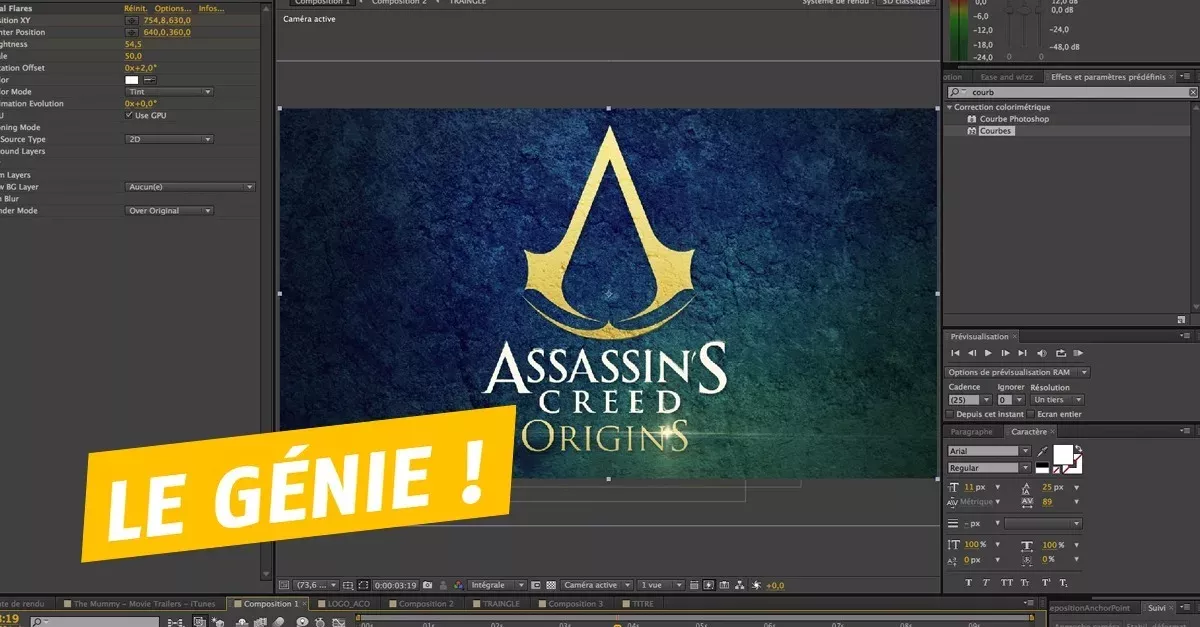Open Render Mode Over Original dropdown
Image resolution: width=1200 pixels, height=627 pixels.
pyautogui.click(x=169, y=211)
